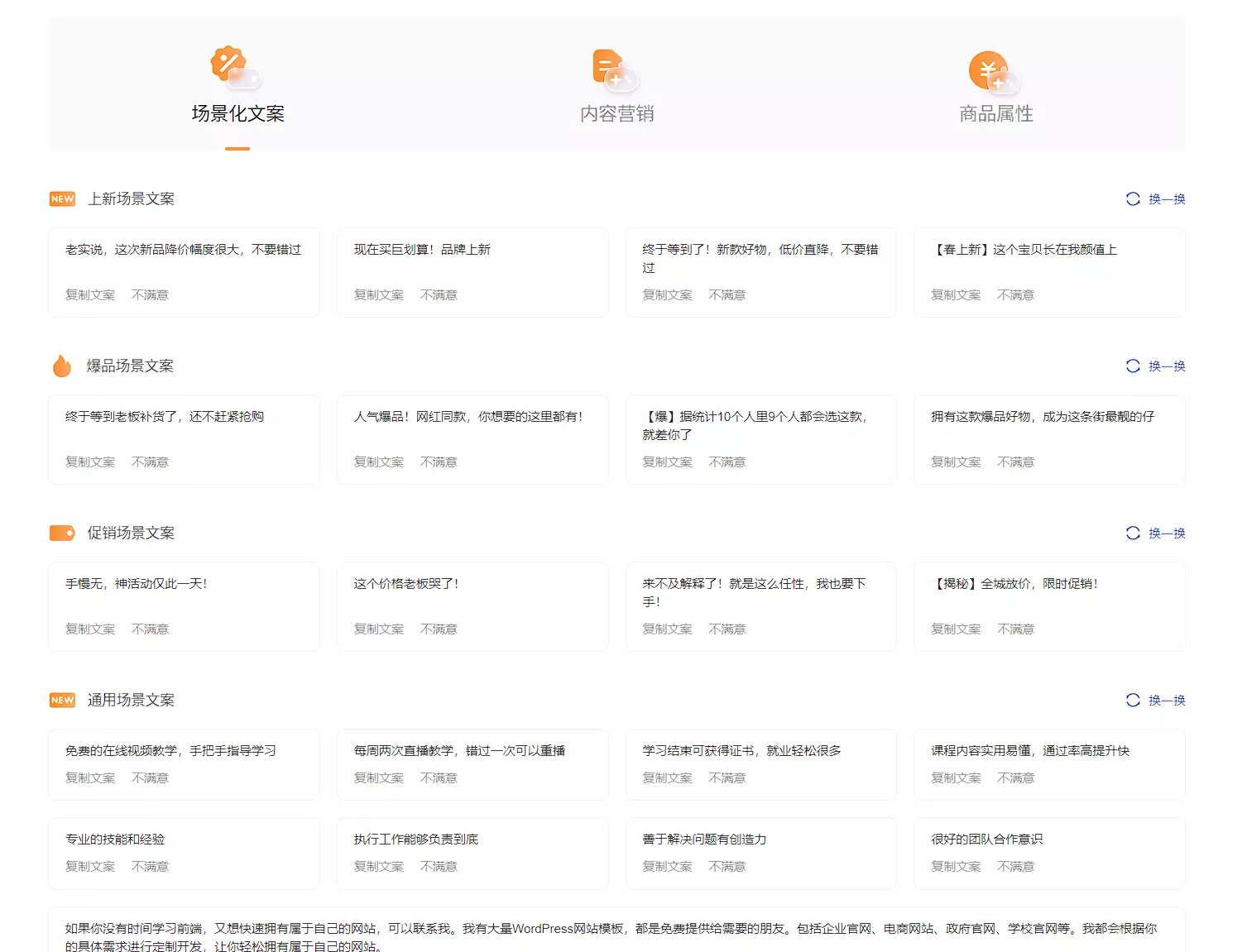Mark 这个价格老板哭了 as 不满意
The image size is (1247, 952).
(x=439, y=629)
